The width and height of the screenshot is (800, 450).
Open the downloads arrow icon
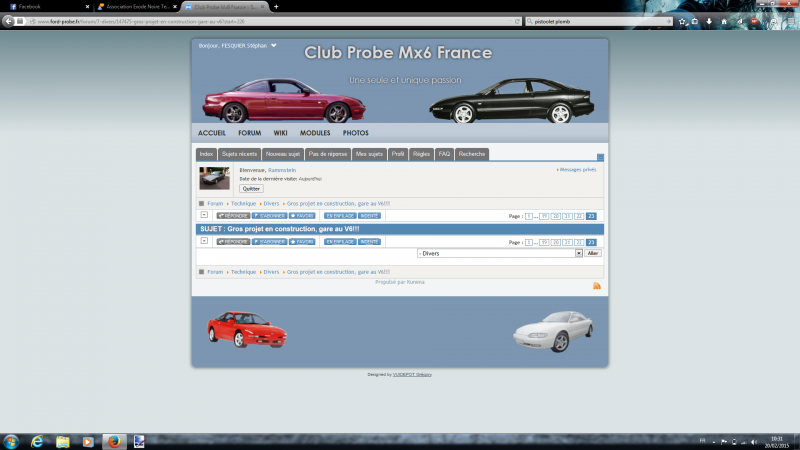tap(709, 21)
